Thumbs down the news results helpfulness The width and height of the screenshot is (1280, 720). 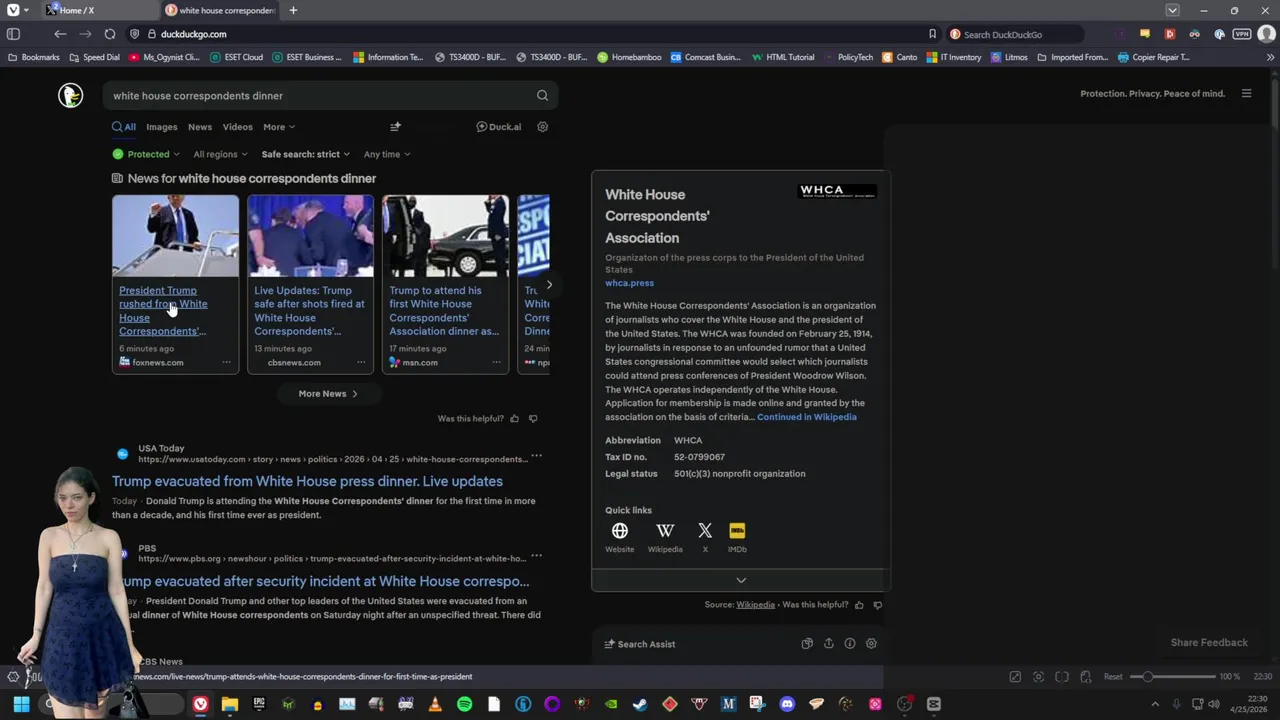click(533, 419)
